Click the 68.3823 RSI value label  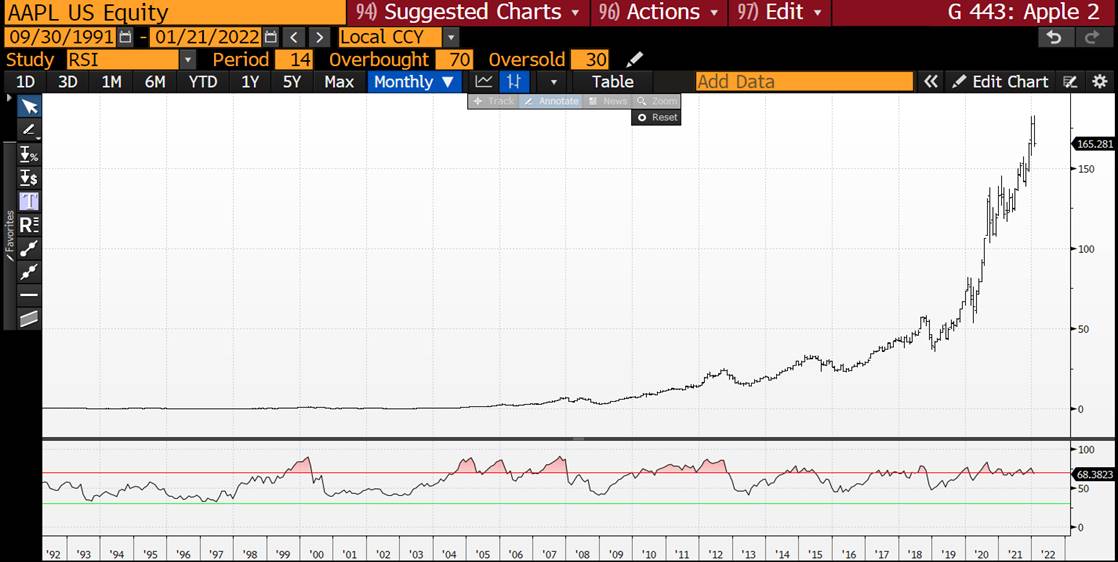tap(1092, 474)
